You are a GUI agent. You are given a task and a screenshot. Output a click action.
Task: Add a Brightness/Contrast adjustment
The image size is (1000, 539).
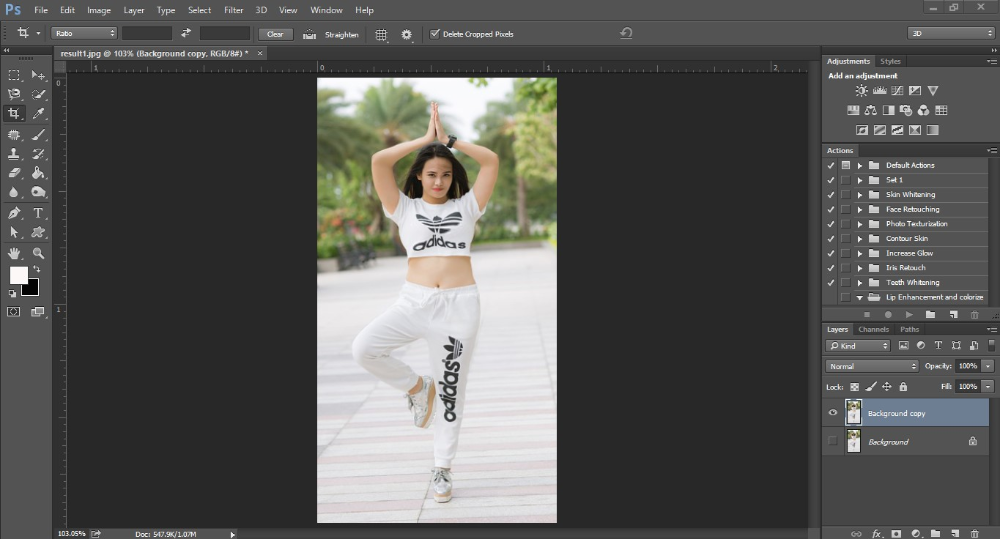(x=862, y=91)
